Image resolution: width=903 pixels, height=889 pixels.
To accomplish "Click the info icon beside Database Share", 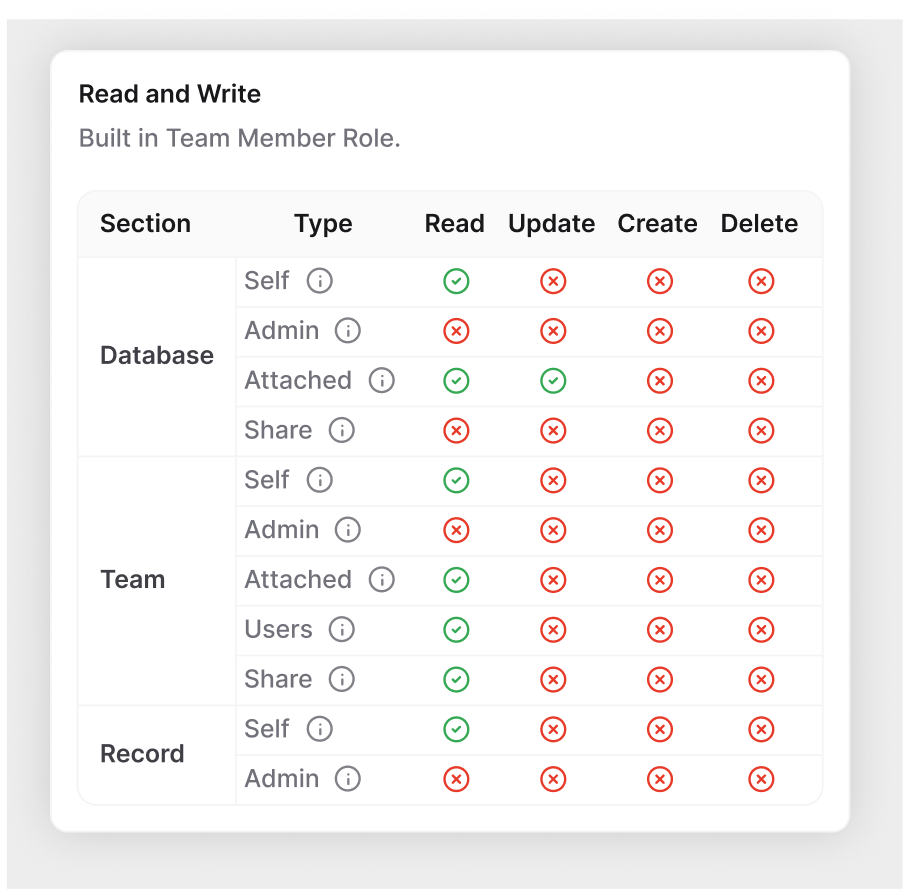I will tap(342, 430).
